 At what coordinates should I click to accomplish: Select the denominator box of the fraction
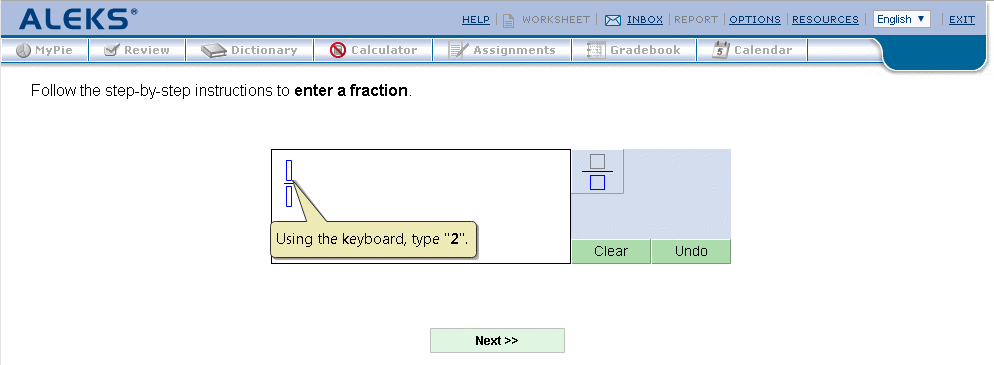(x=289, y=196)
